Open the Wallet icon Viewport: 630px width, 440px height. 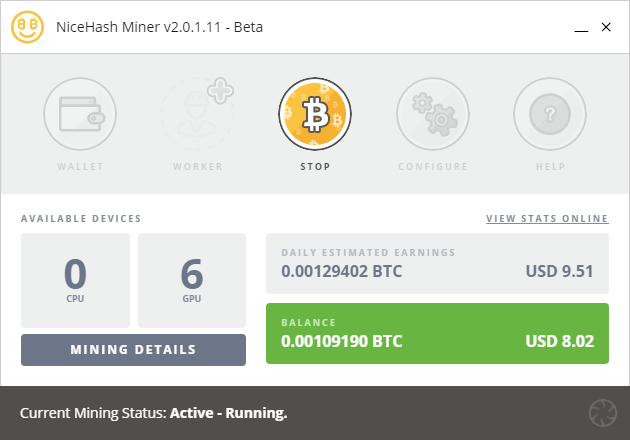coord(80,116)
